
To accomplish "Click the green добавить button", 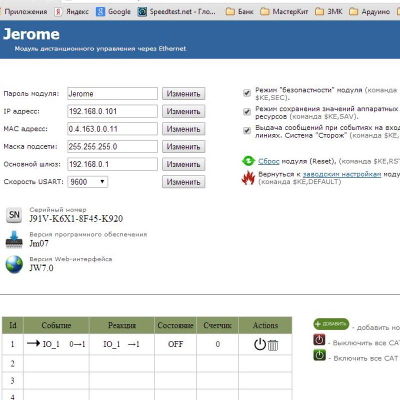I will (x=331, y=324).
